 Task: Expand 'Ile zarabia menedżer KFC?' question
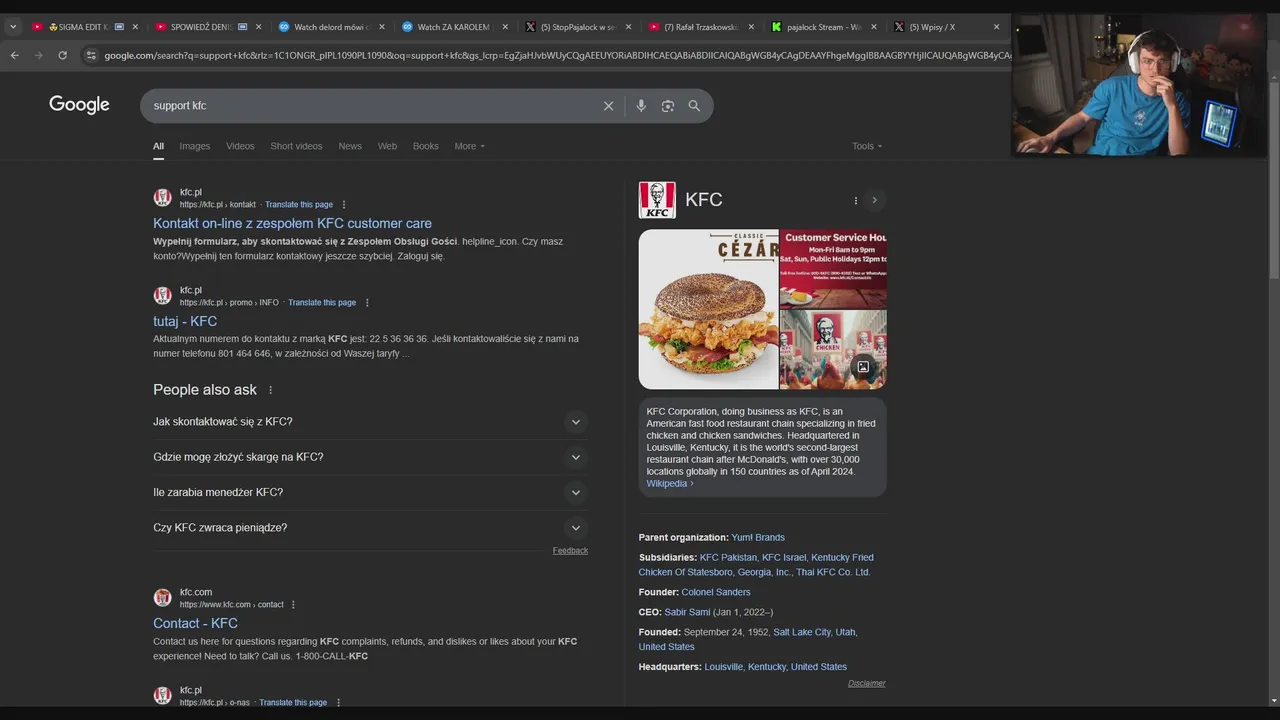point(370,492)
